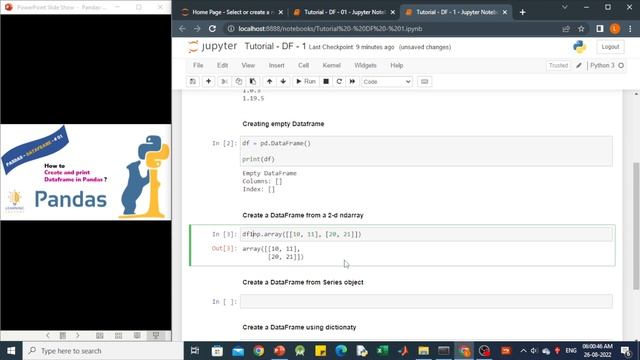Click the notebook vertical scrollbar
This screenshot has width=640, height=360.
[x=636, y=226]
